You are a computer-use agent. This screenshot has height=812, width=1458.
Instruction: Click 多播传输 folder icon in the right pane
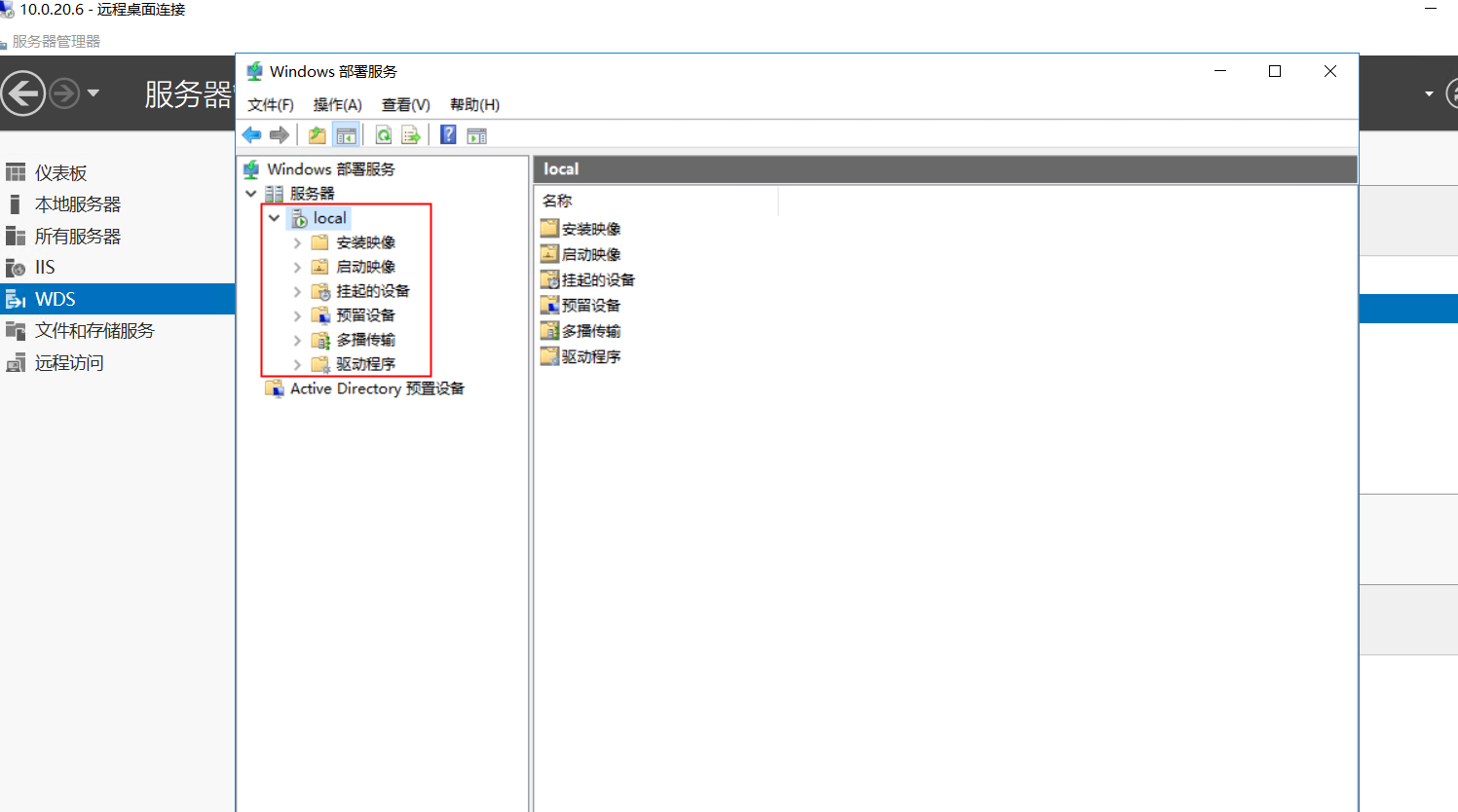(550, 331)
